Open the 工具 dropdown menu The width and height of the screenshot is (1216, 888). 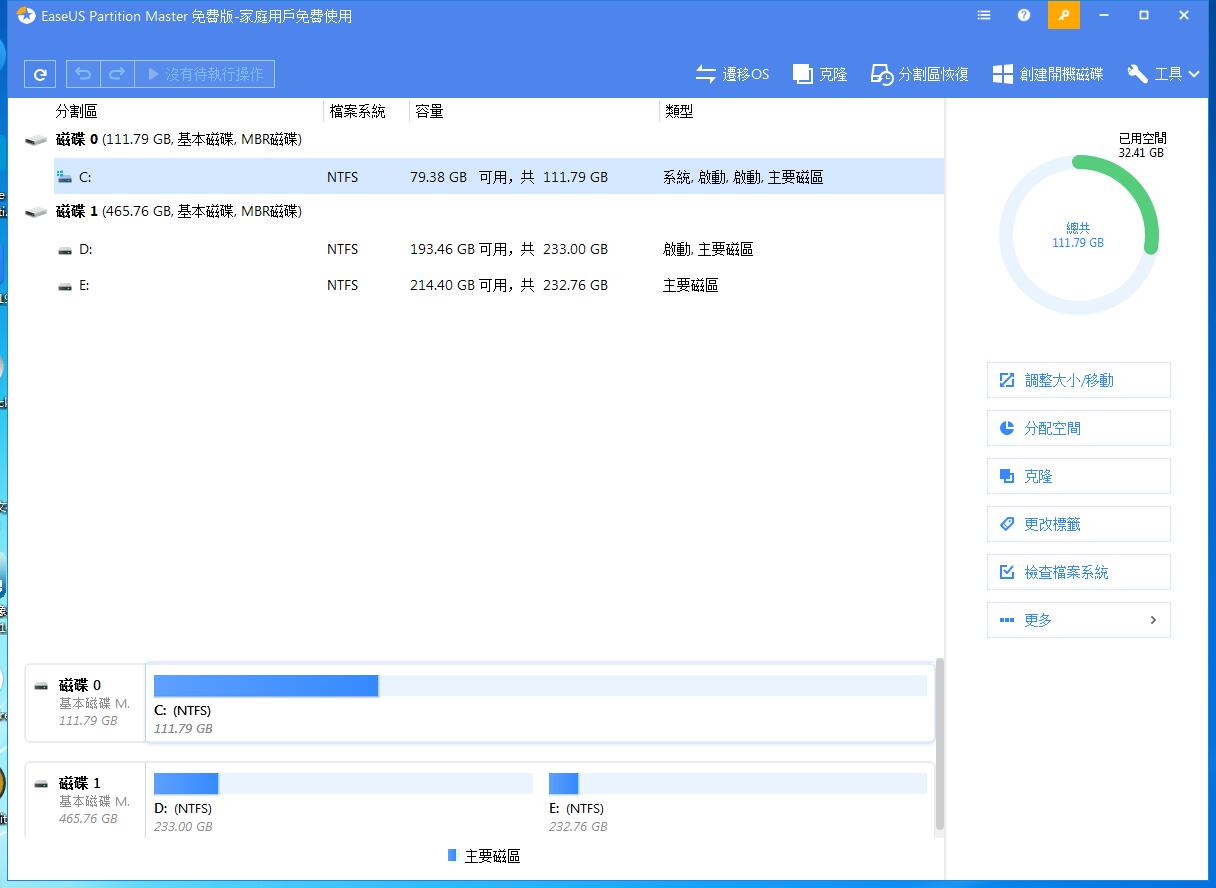(1163, 73)
